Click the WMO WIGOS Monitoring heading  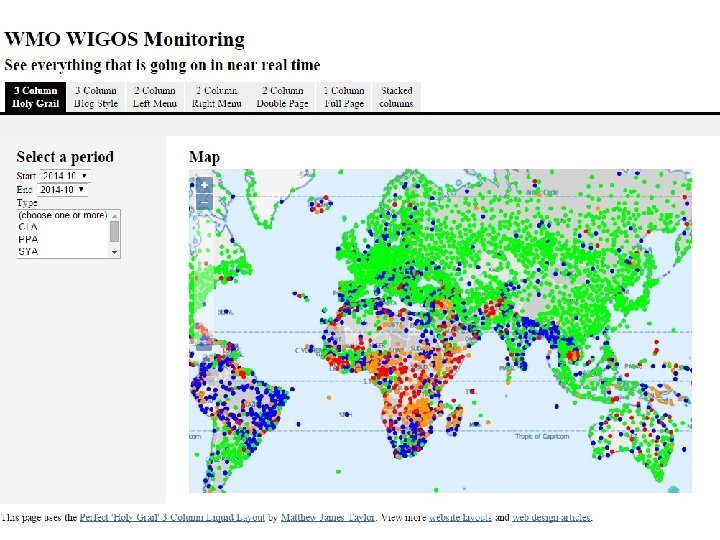[124, 39]
